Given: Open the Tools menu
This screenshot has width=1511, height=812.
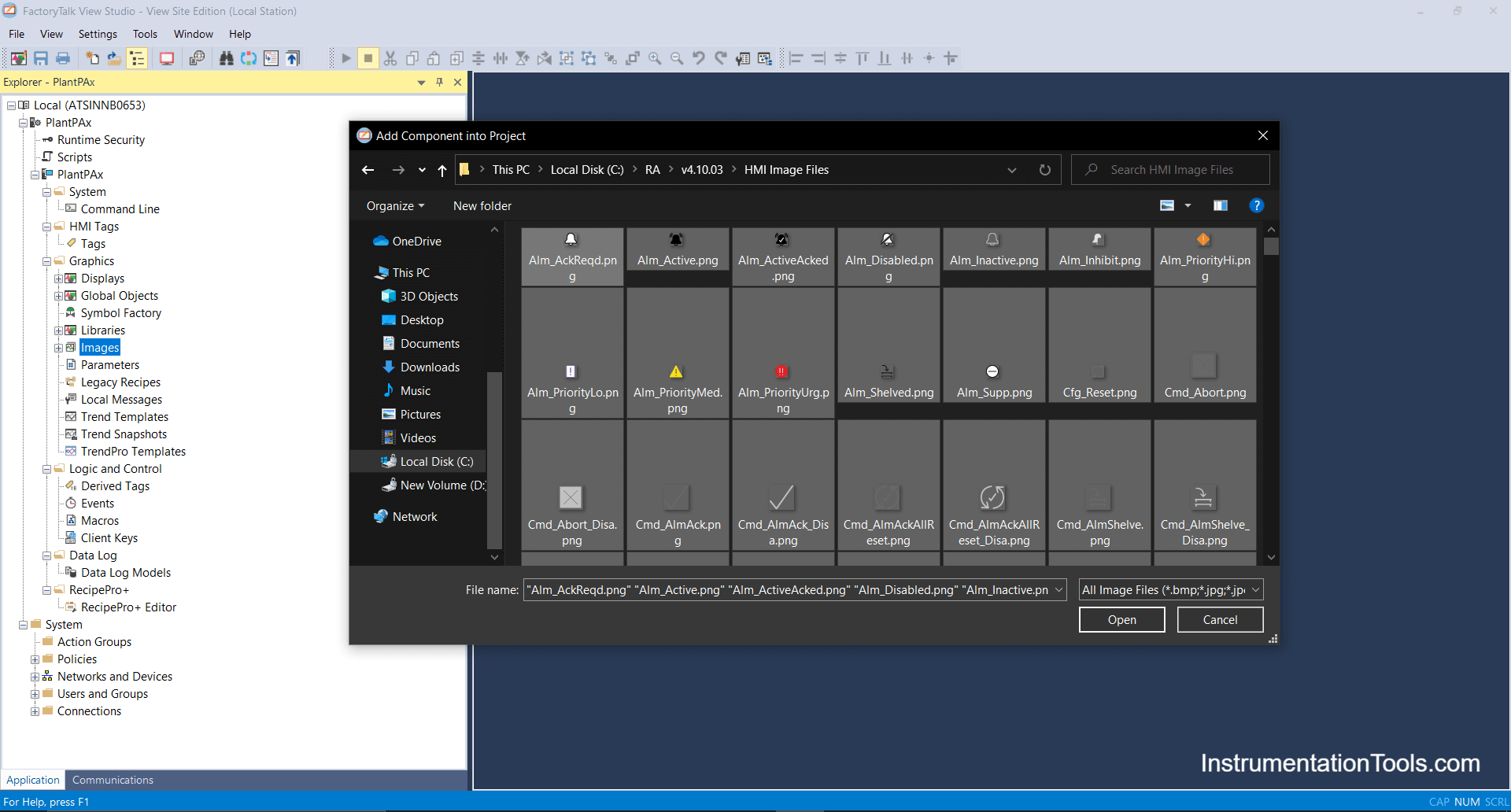Looking at the screenshot, I should click(x=145, y=34).
